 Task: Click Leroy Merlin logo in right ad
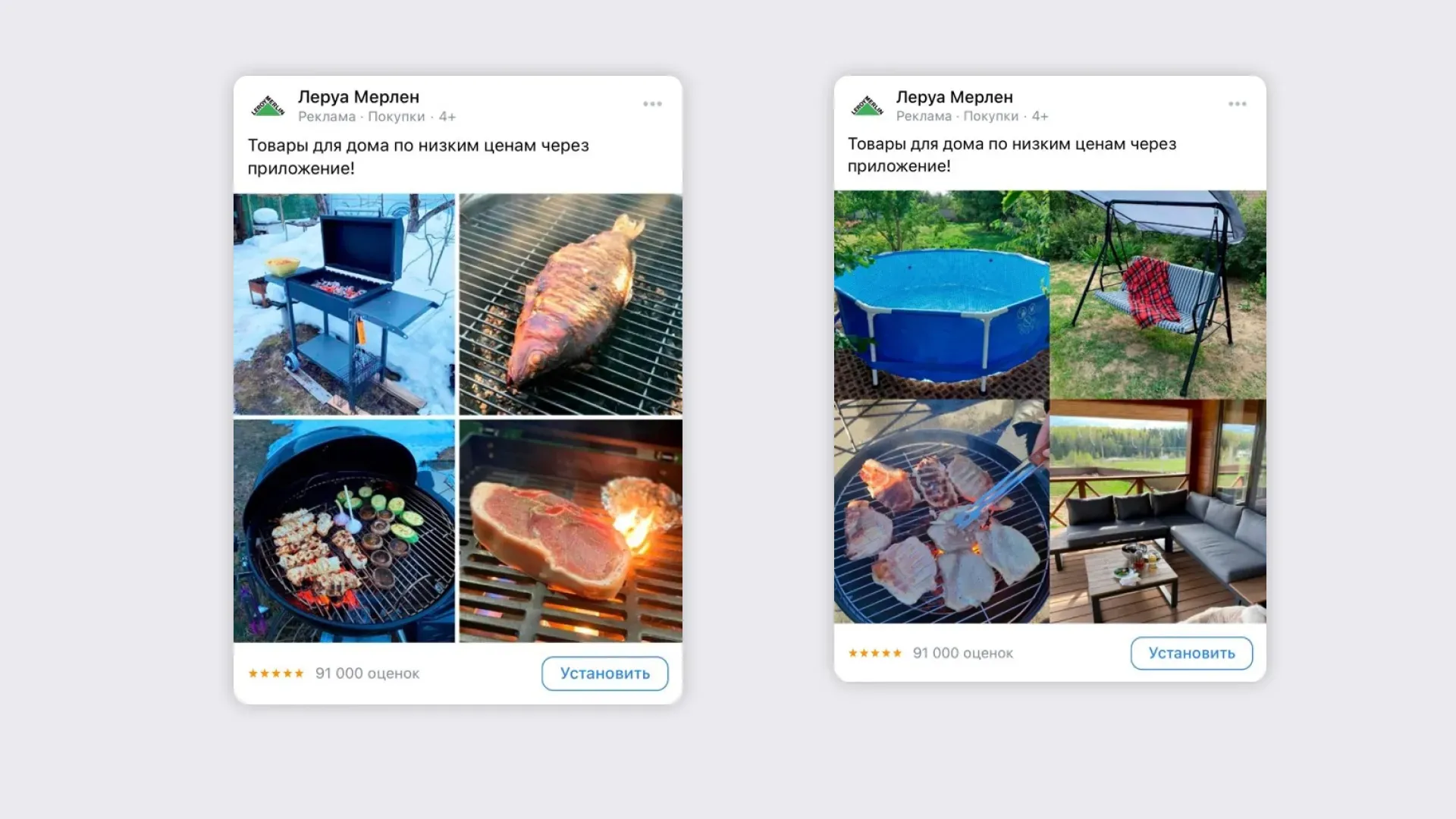pos(868,105)
